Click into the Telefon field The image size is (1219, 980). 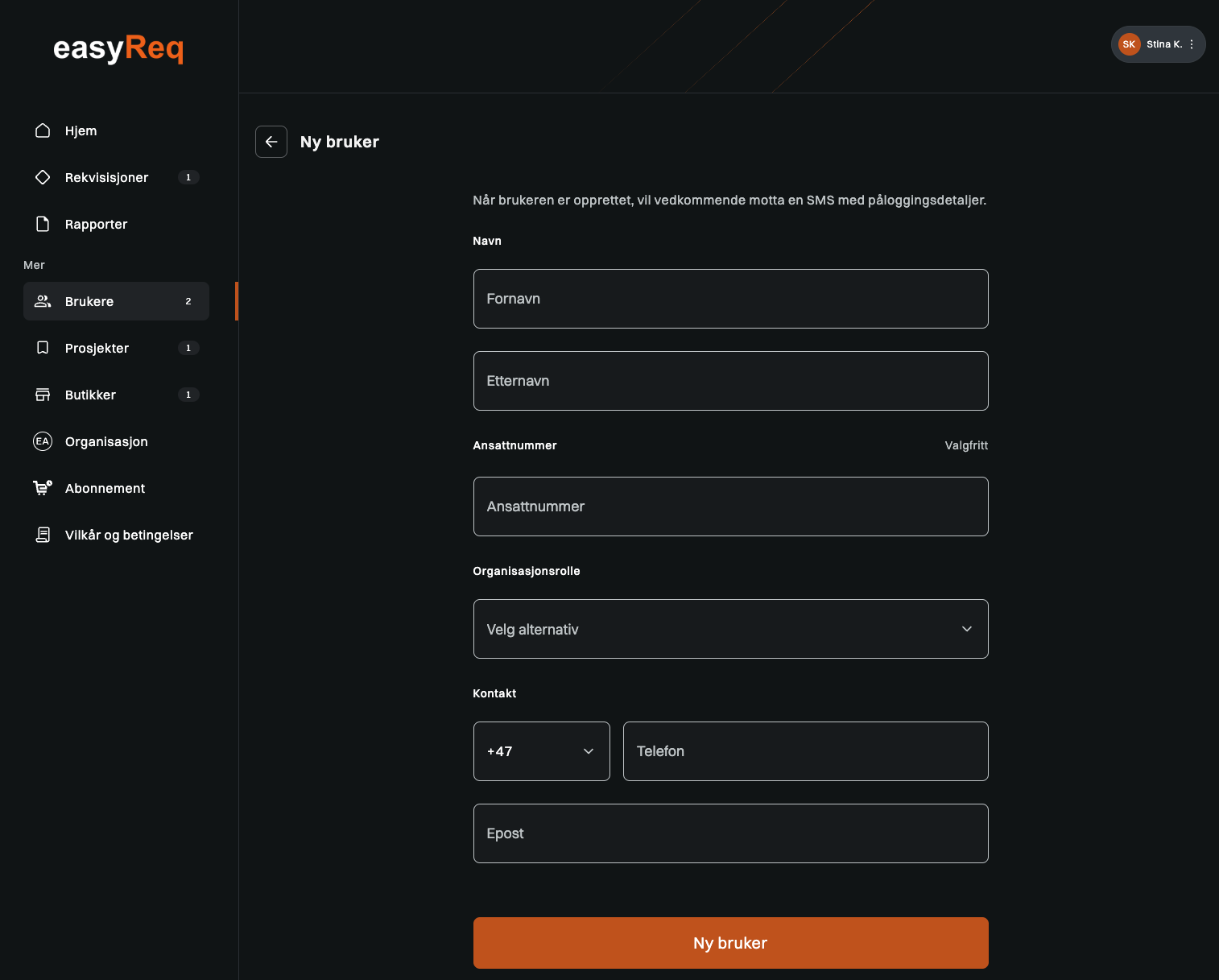806,751
